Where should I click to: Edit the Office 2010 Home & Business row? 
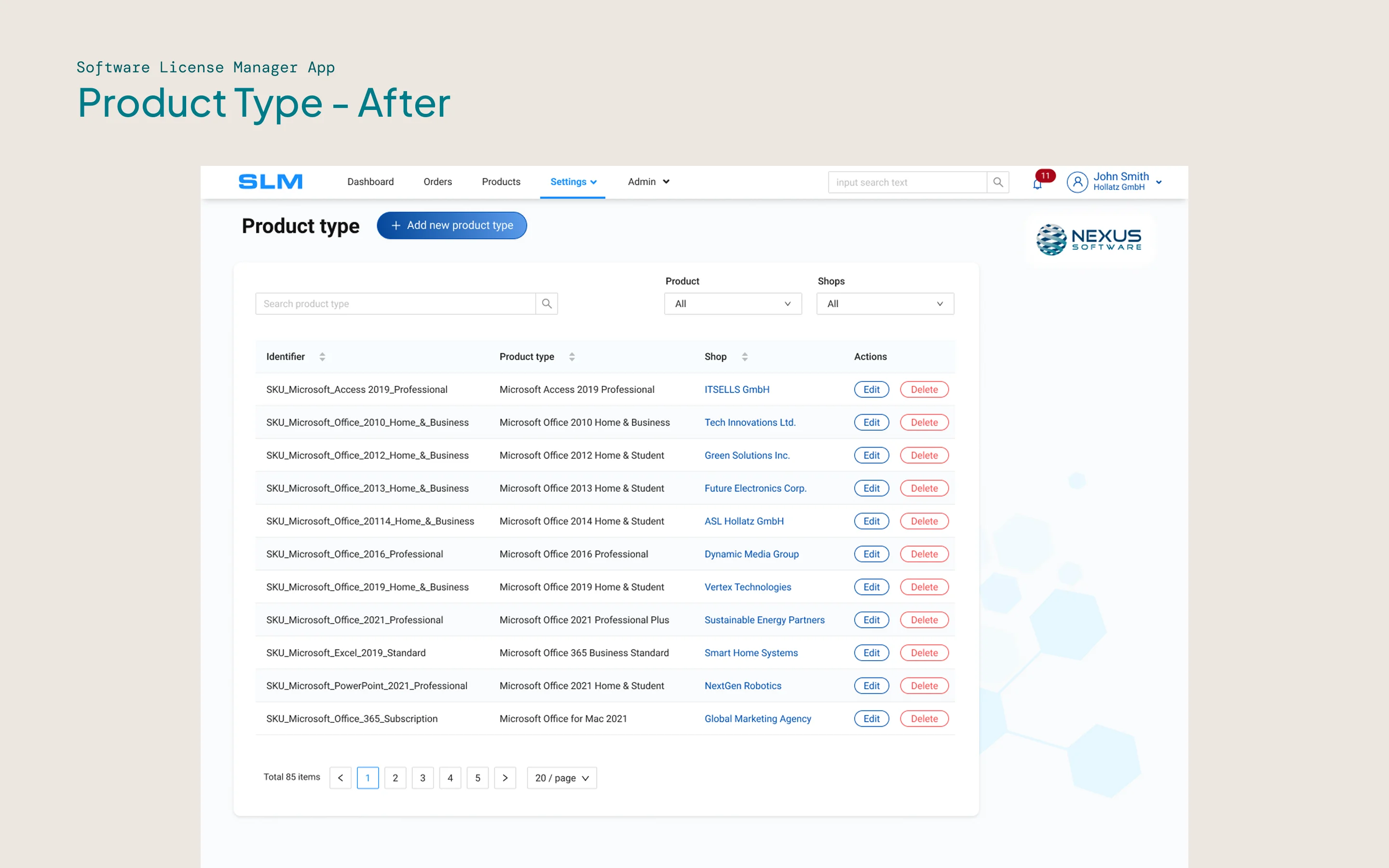point(872,422)
